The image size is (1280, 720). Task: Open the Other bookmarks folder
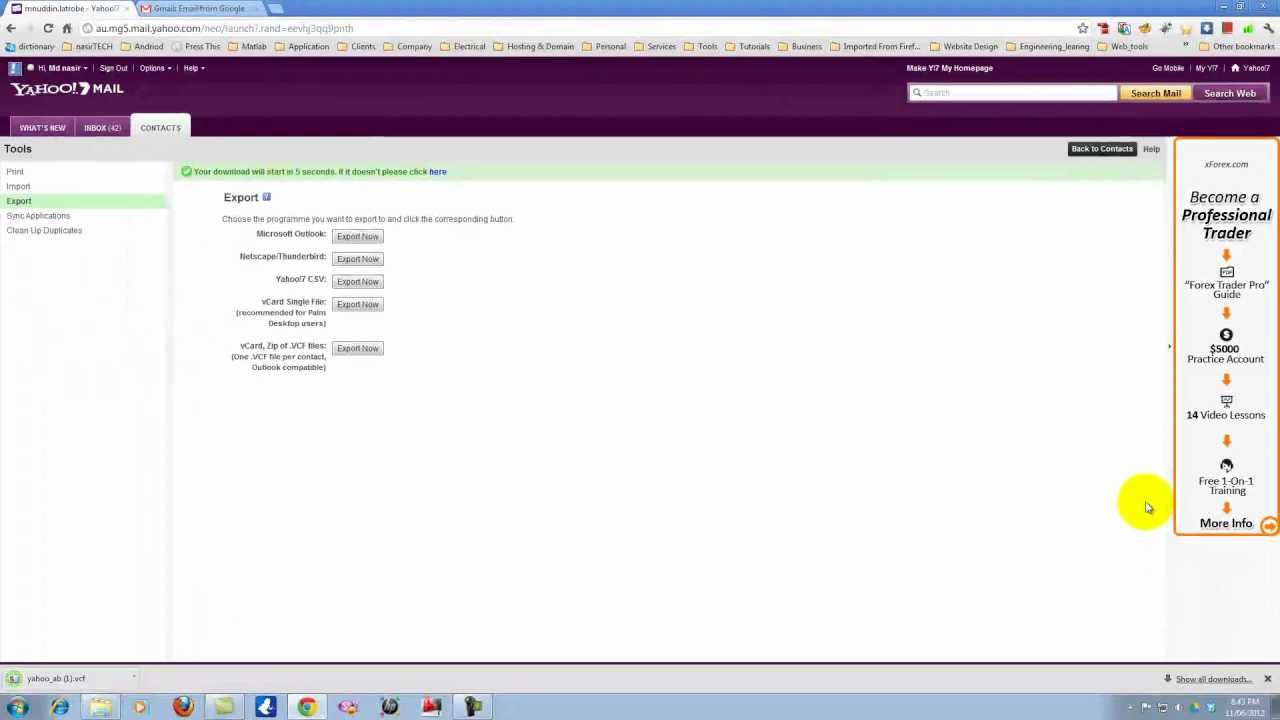[1237, 47]
